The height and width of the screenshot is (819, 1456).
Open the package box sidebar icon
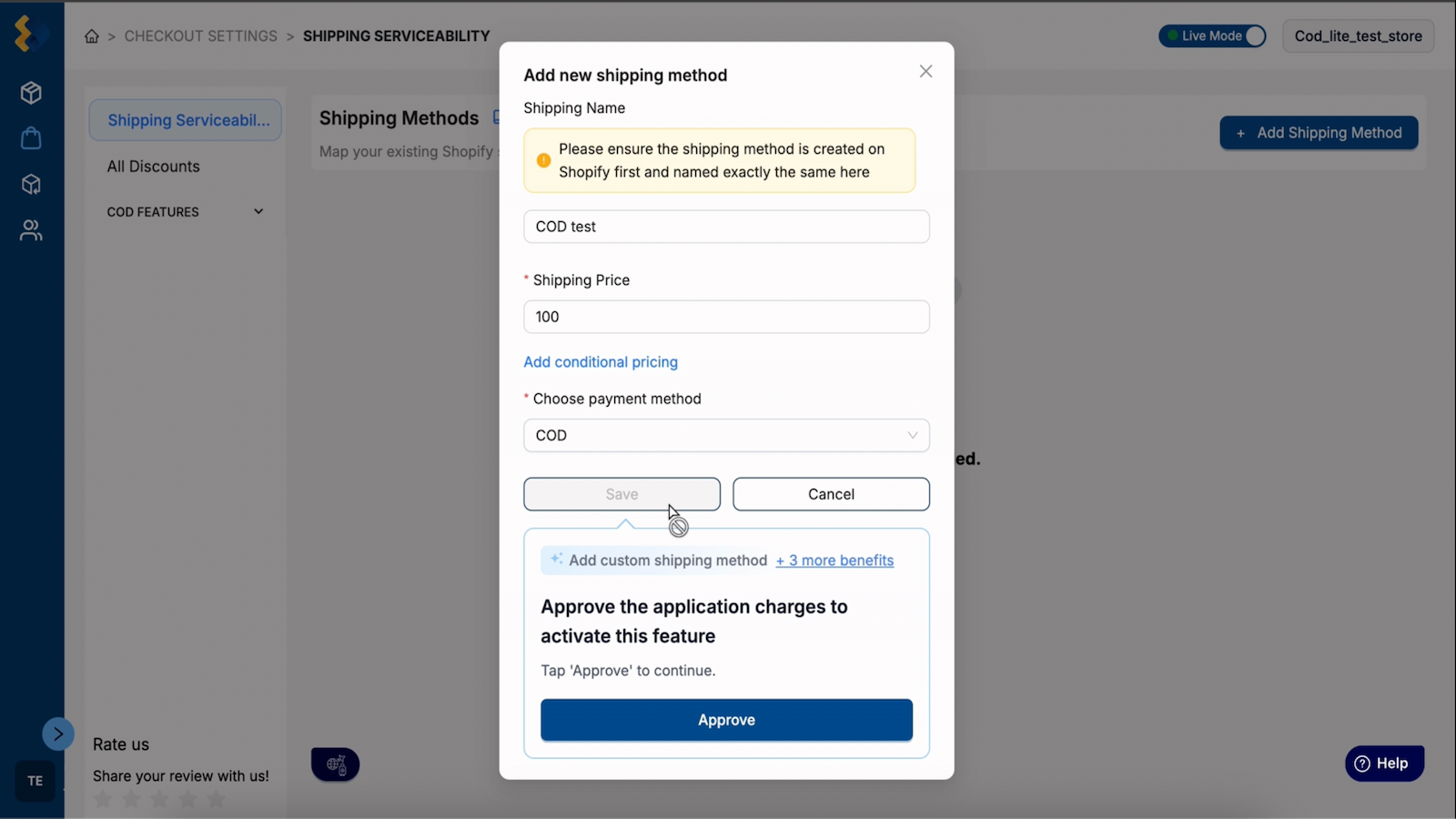click(31, 185)
